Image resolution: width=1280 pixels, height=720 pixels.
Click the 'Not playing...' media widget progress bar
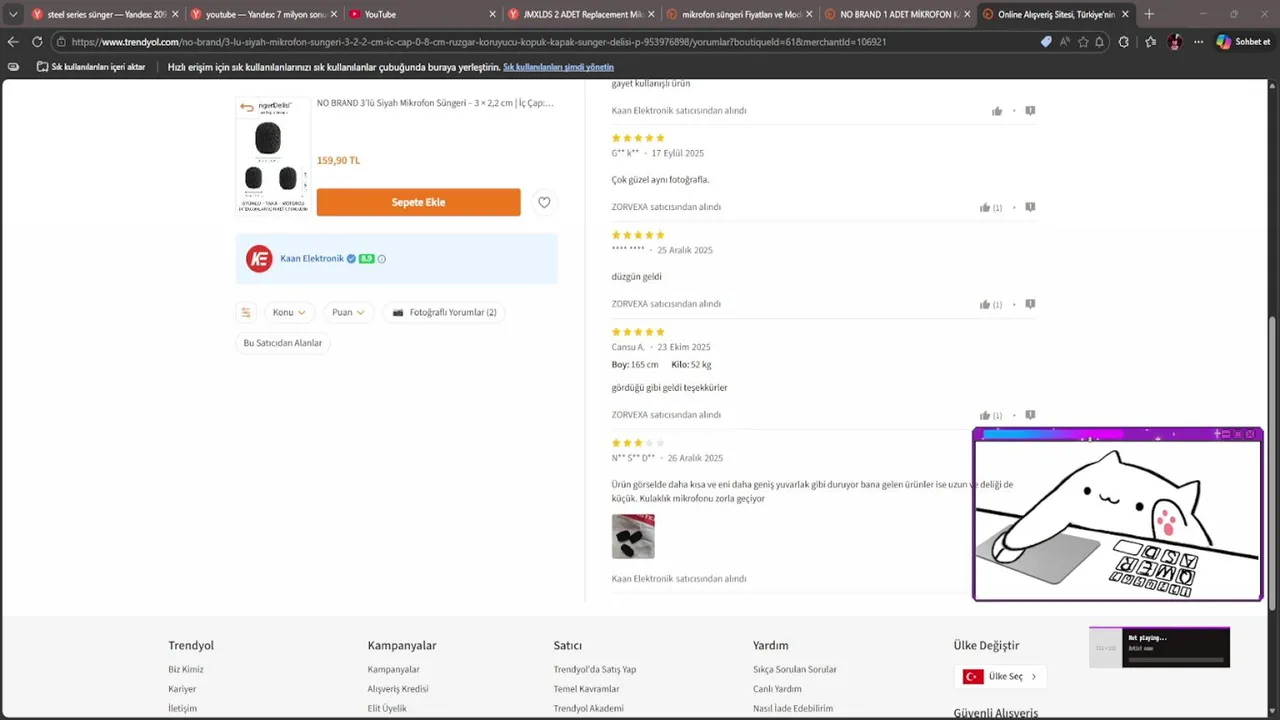tap(1176, 660)
